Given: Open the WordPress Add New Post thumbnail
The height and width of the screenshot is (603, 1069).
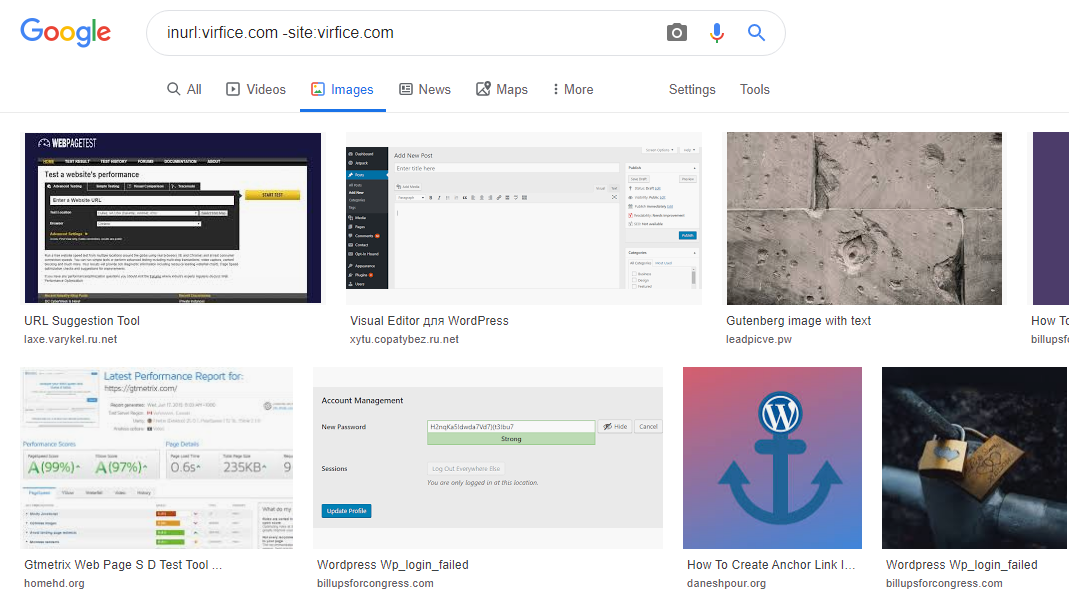Looking at the screenshot, I should tap(524, 218).
